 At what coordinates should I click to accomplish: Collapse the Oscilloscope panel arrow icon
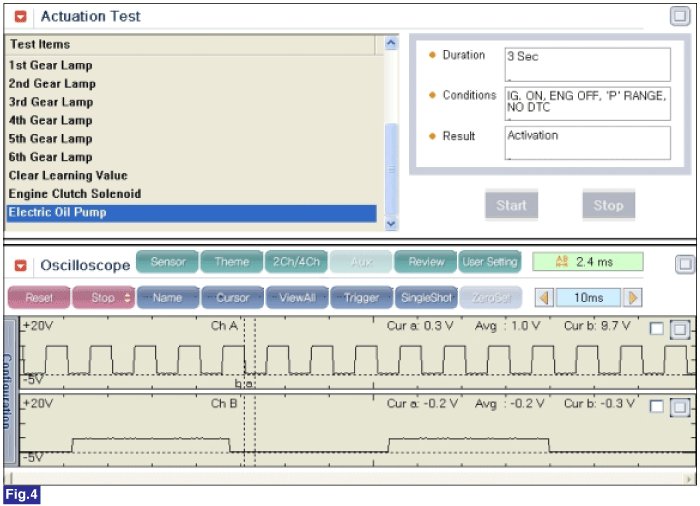19,265
